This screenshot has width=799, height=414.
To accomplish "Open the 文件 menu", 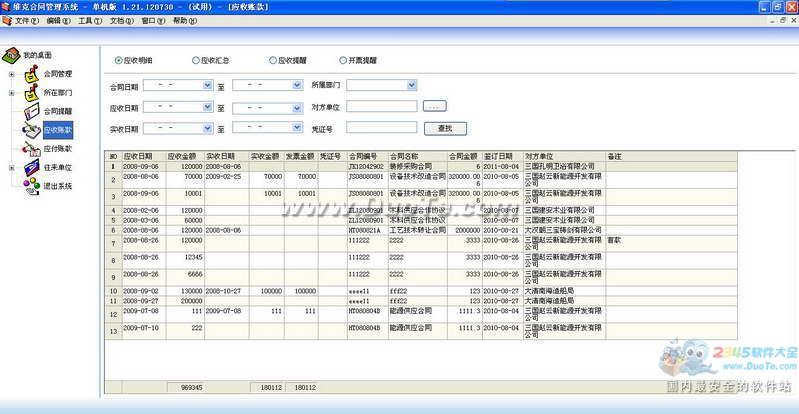I will pyautogui.click(x=26, y=21).
